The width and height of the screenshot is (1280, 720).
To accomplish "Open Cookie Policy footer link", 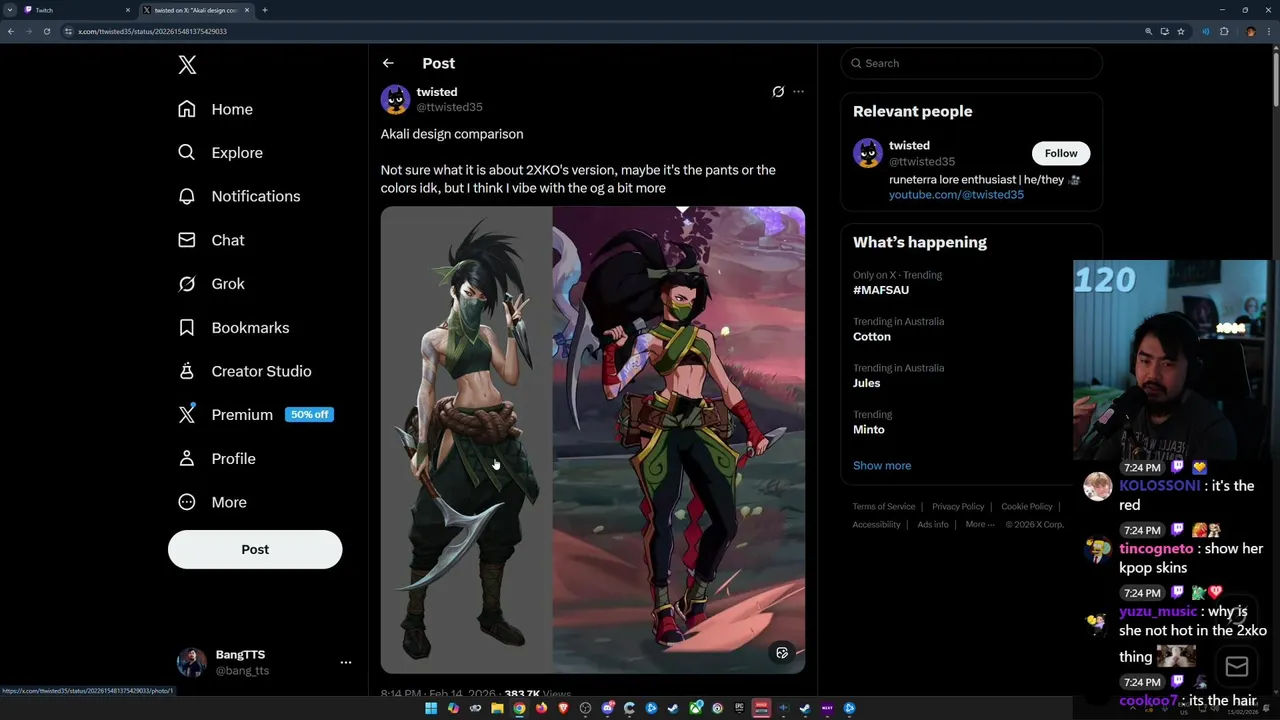I will coord(1027,507).
